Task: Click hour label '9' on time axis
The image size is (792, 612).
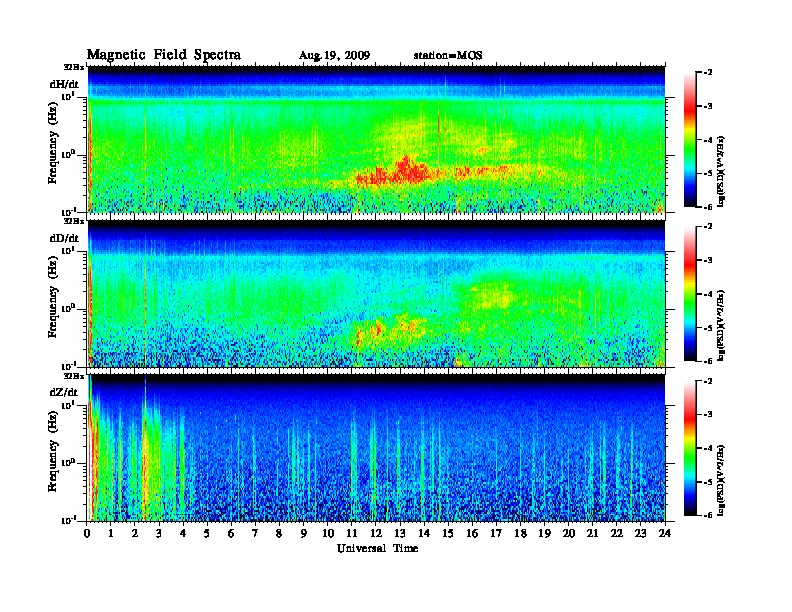Action: 304,534
